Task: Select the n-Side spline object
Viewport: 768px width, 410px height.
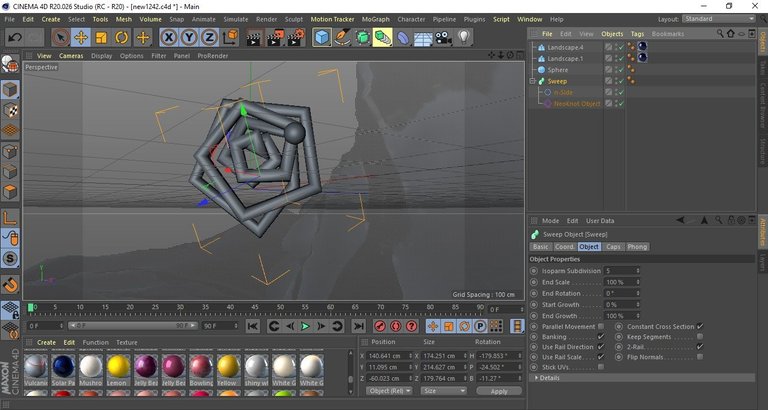Action: [x=563, y=93]
